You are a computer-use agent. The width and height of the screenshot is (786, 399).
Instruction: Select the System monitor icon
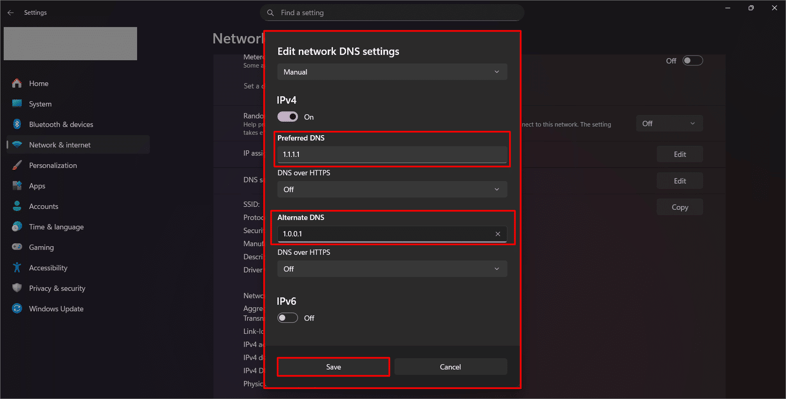tap(17, 104)
